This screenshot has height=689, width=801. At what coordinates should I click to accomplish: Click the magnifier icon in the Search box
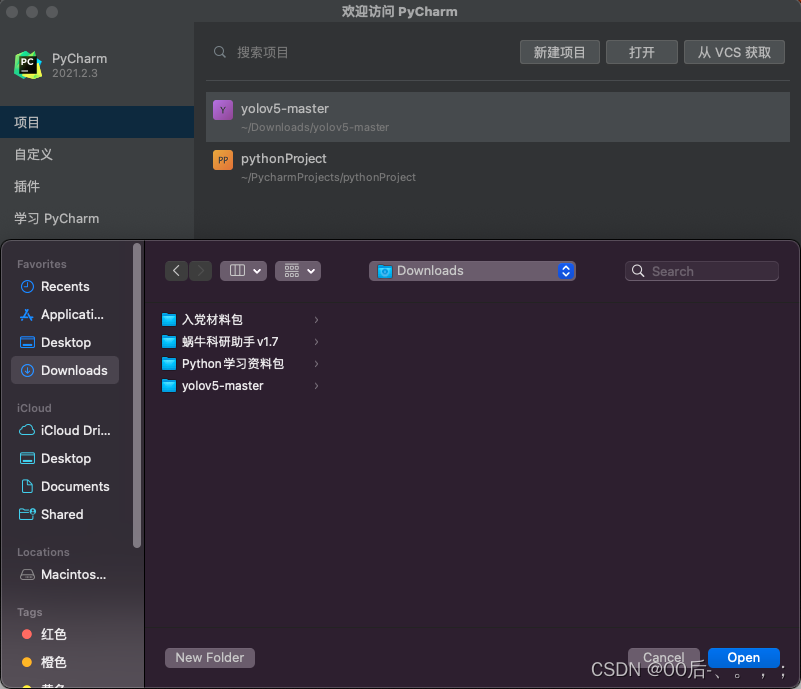click(x=638, y=271)
